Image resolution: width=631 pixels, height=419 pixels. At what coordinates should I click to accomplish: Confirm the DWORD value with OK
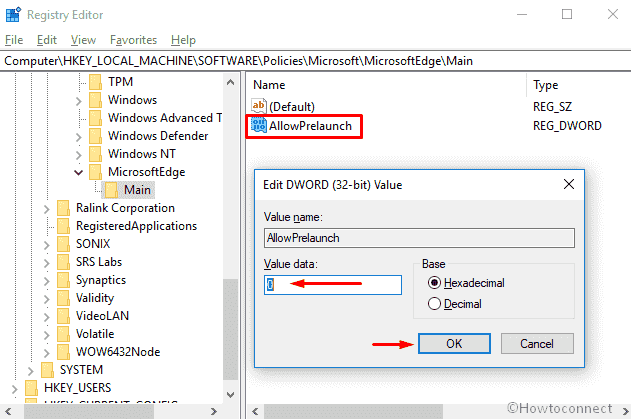454,344
